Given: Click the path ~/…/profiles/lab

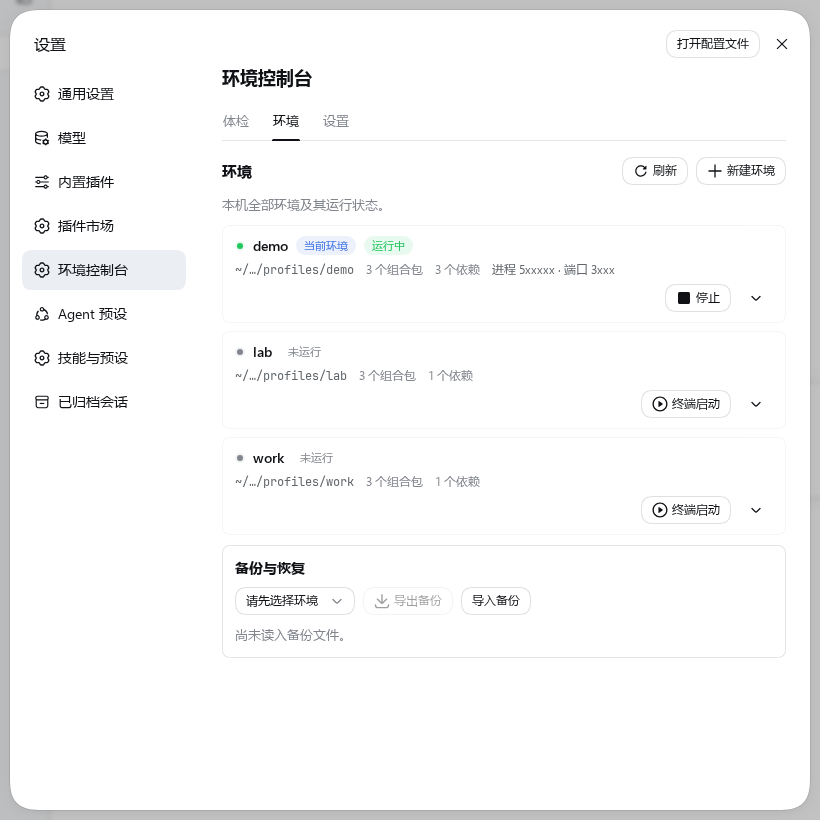Looking at the screenshot, I should (291, 376).
